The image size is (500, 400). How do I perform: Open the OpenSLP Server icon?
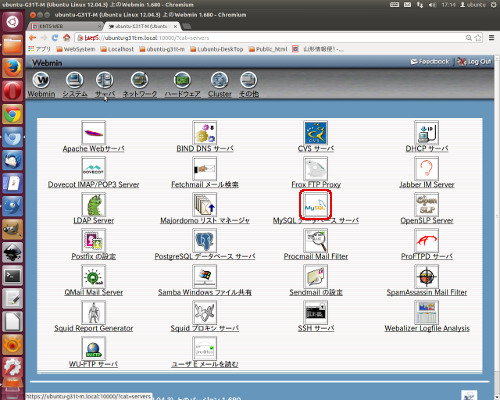pyautogui.click(x=427, y=204)
